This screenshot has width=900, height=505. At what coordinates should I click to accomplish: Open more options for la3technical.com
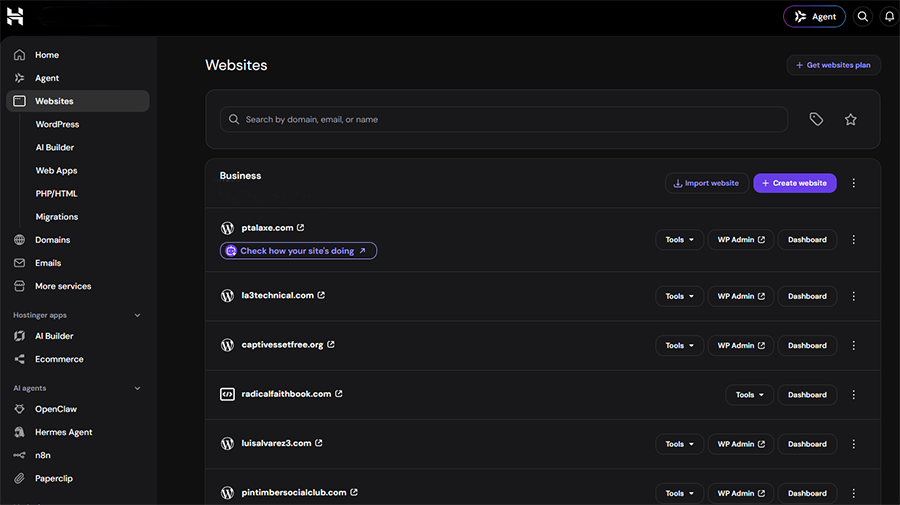(854, 296)
